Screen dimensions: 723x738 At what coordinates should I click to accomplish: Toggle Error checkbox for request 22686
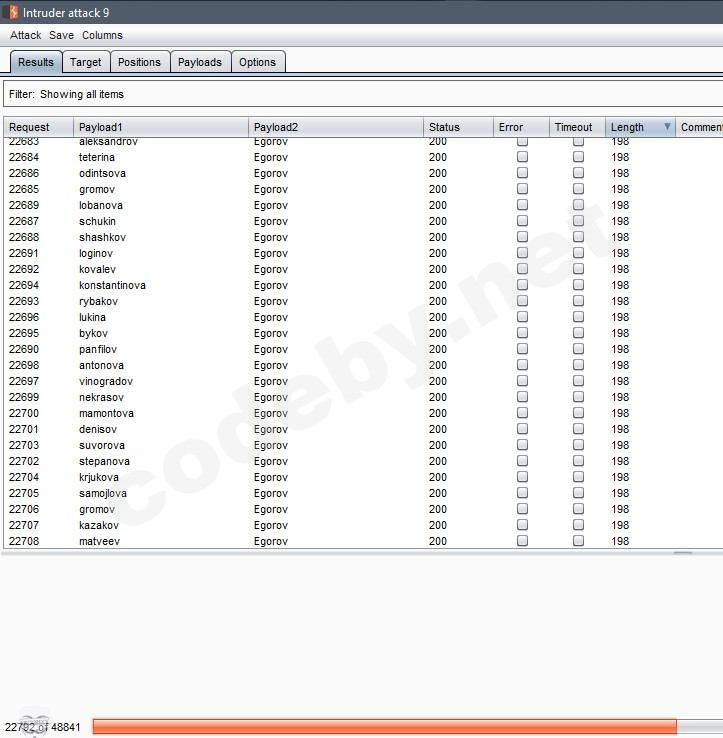pos(522,173)
